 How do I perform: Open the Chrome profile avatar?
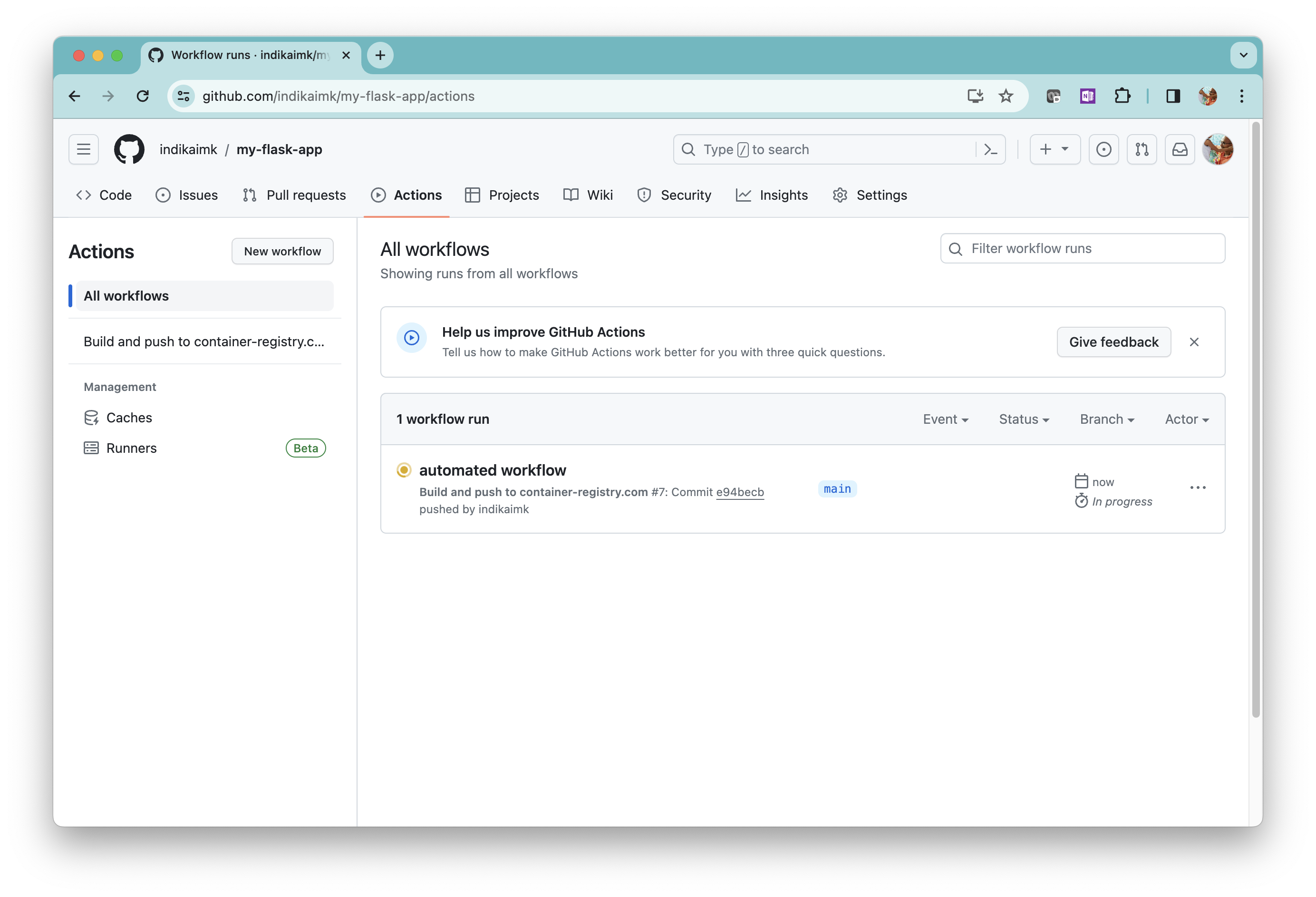tap(1208, 97)
